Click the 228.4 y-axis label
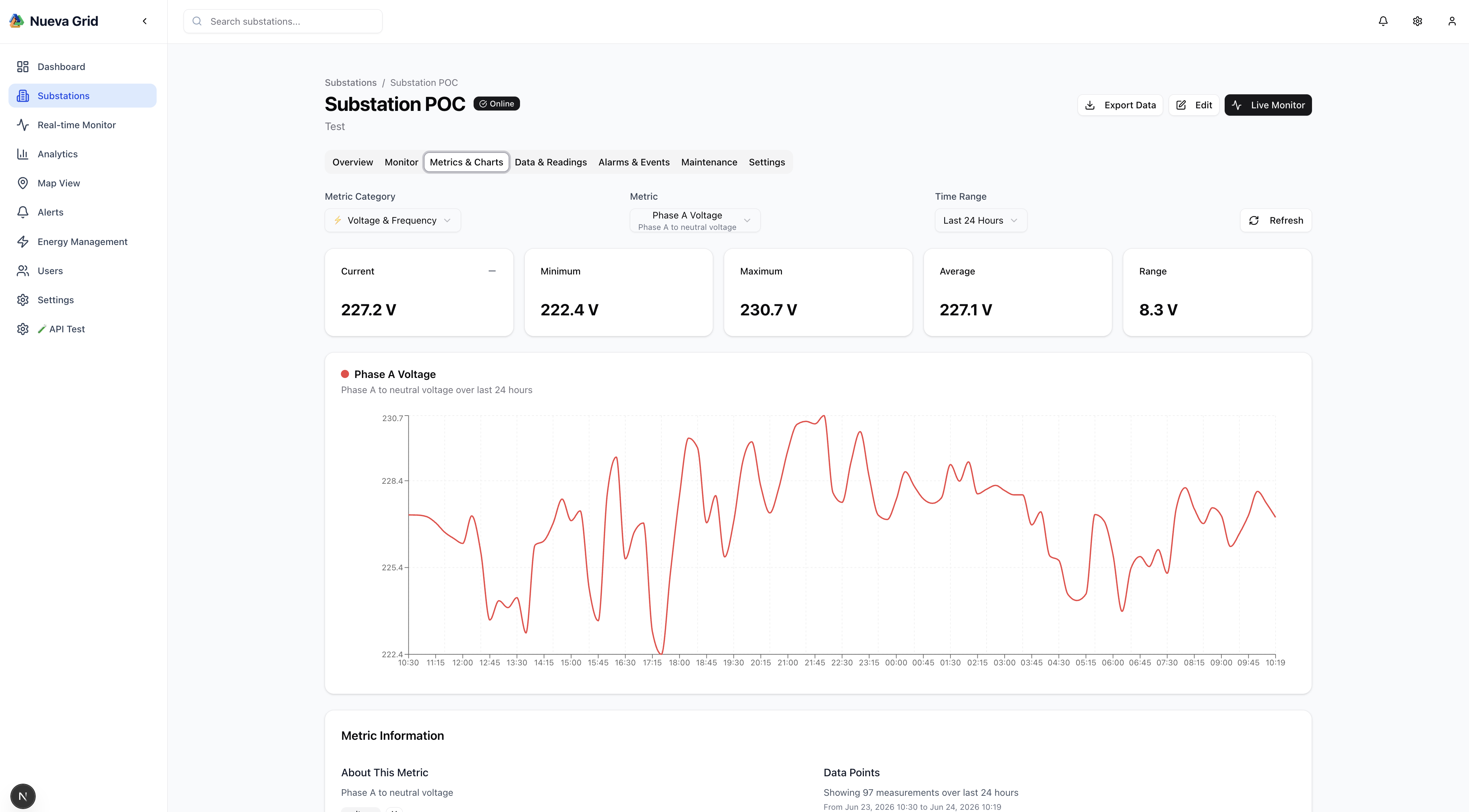The image size is (1469, 812). (392, 481)
